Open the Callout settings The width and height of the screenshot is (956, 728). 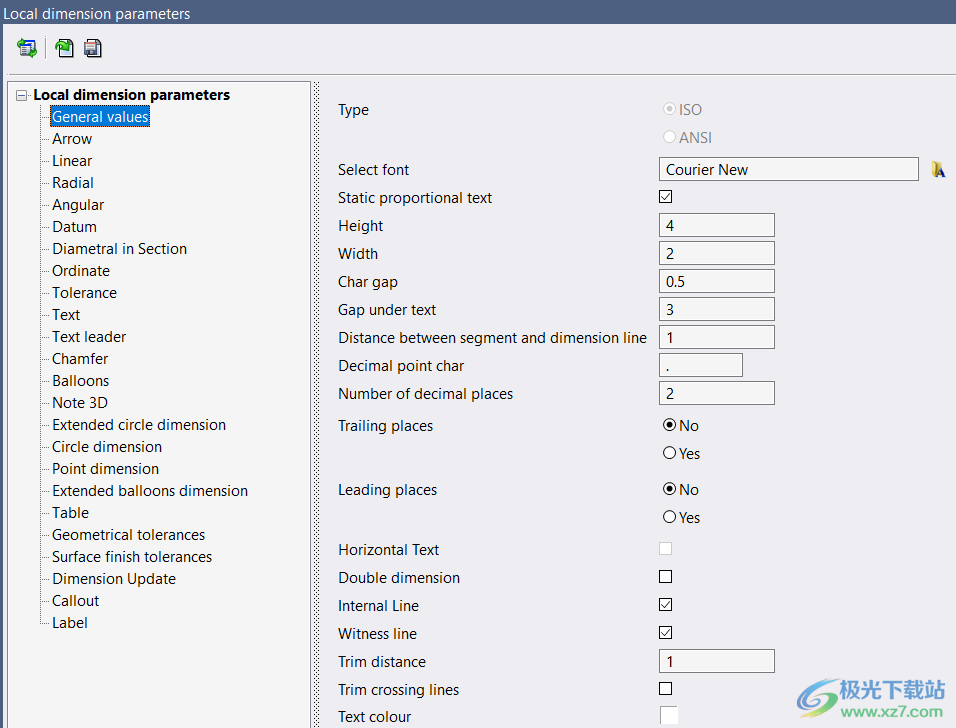coord(75,599)
